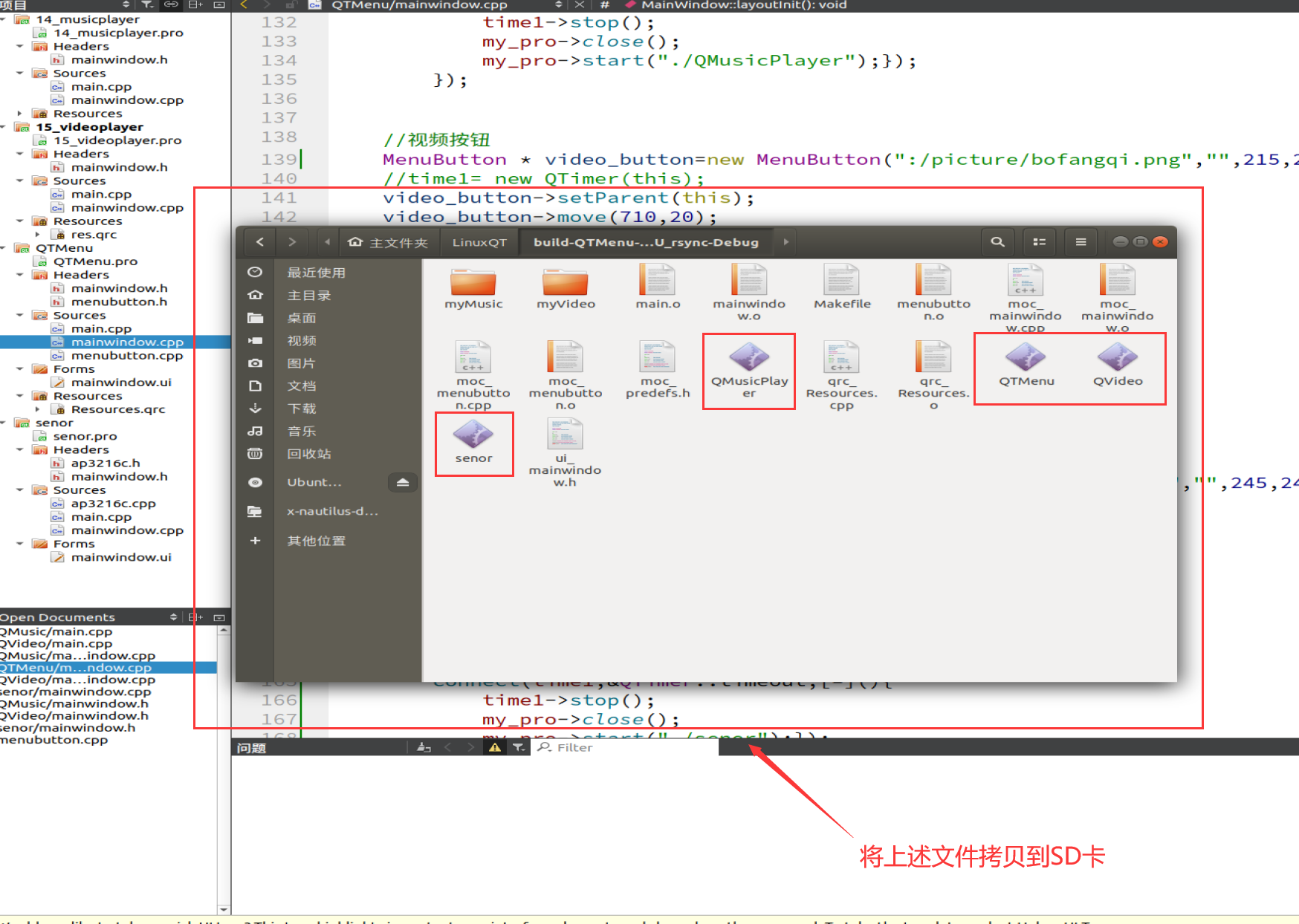This screenshot has width=1299, height=924.
Task: Expand the Resources.qrc node under QTMenu
Action: coord(38,409)
